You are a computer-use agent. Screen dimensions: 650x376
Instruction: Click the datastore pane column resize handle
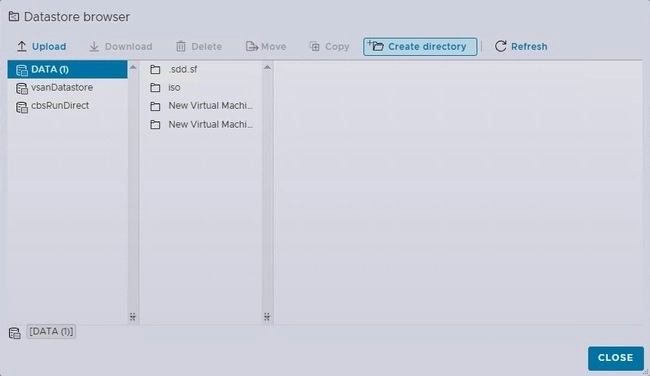pos(133,317)
